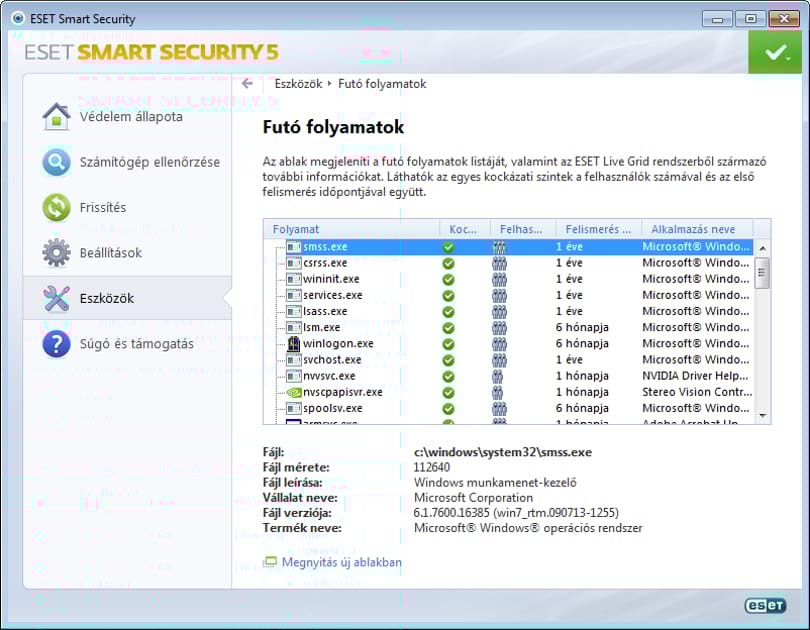This screenshot has height=630, width=810.
Task: Click the green protection status checkmark icon
Action: coord(775,52)
